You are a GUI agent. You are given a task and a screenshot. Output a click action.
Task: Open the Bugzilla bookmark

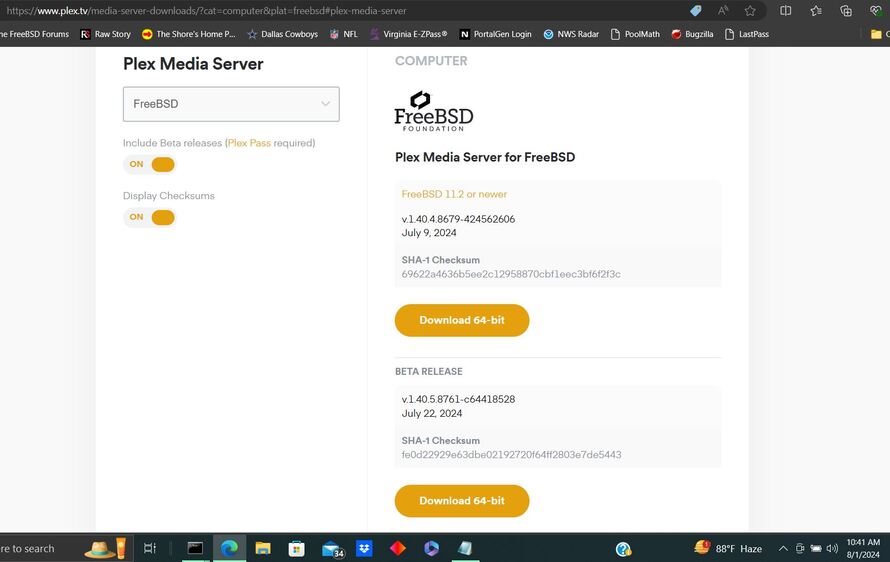click(692, 34)
